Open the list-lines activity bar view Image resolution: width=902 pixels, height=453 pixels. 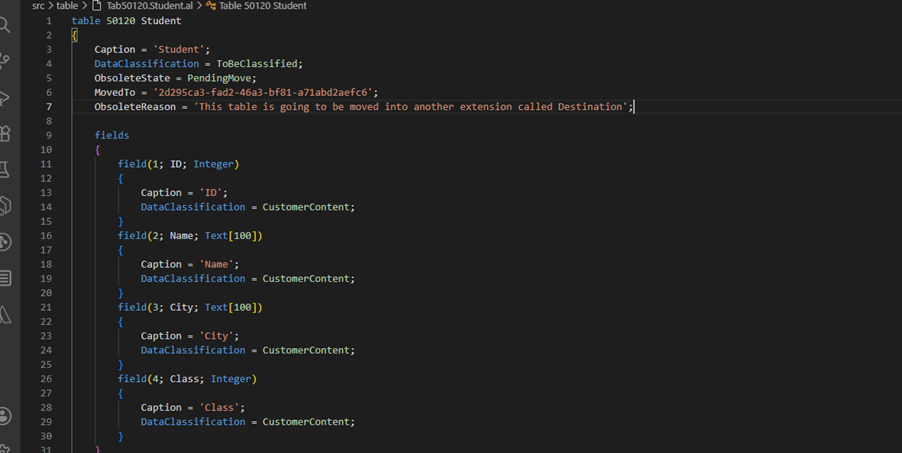5,278
